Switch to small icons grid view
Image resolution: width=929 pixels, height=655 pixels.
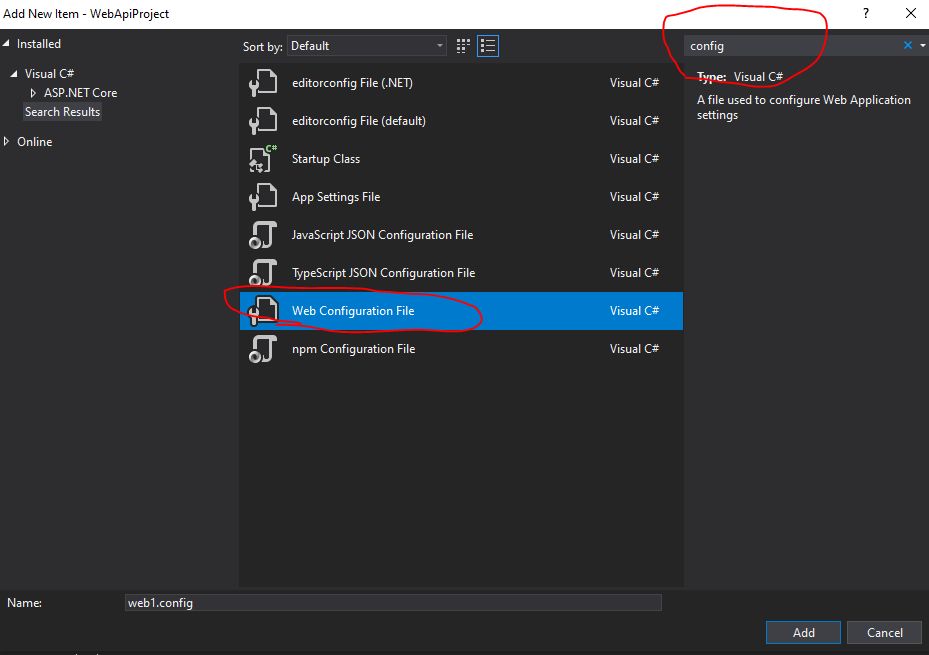point(463,46)
